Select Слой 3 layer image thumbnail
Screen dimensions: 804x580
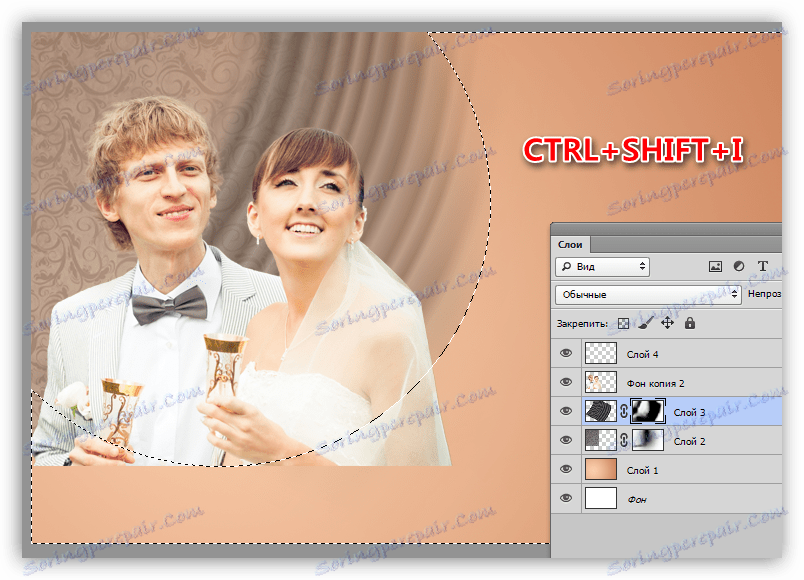pyautogui.click(x=600, y=411)
